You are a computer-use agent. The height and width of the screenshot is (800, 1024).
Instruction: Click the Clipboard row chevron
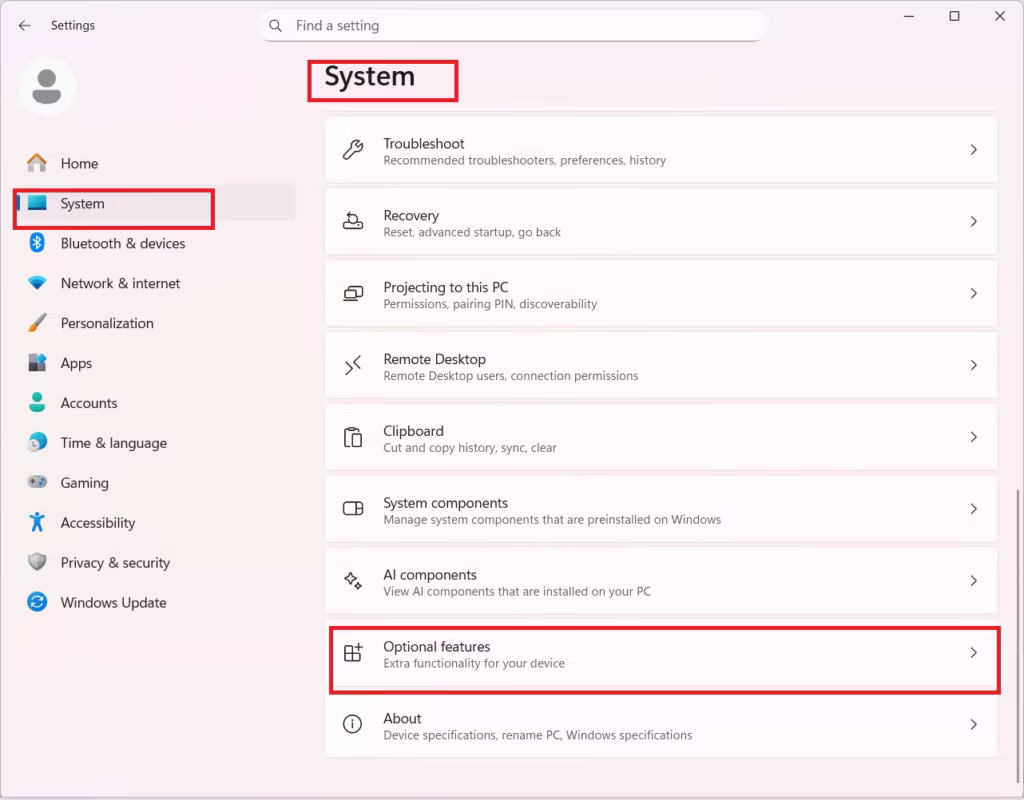point(974,437)
